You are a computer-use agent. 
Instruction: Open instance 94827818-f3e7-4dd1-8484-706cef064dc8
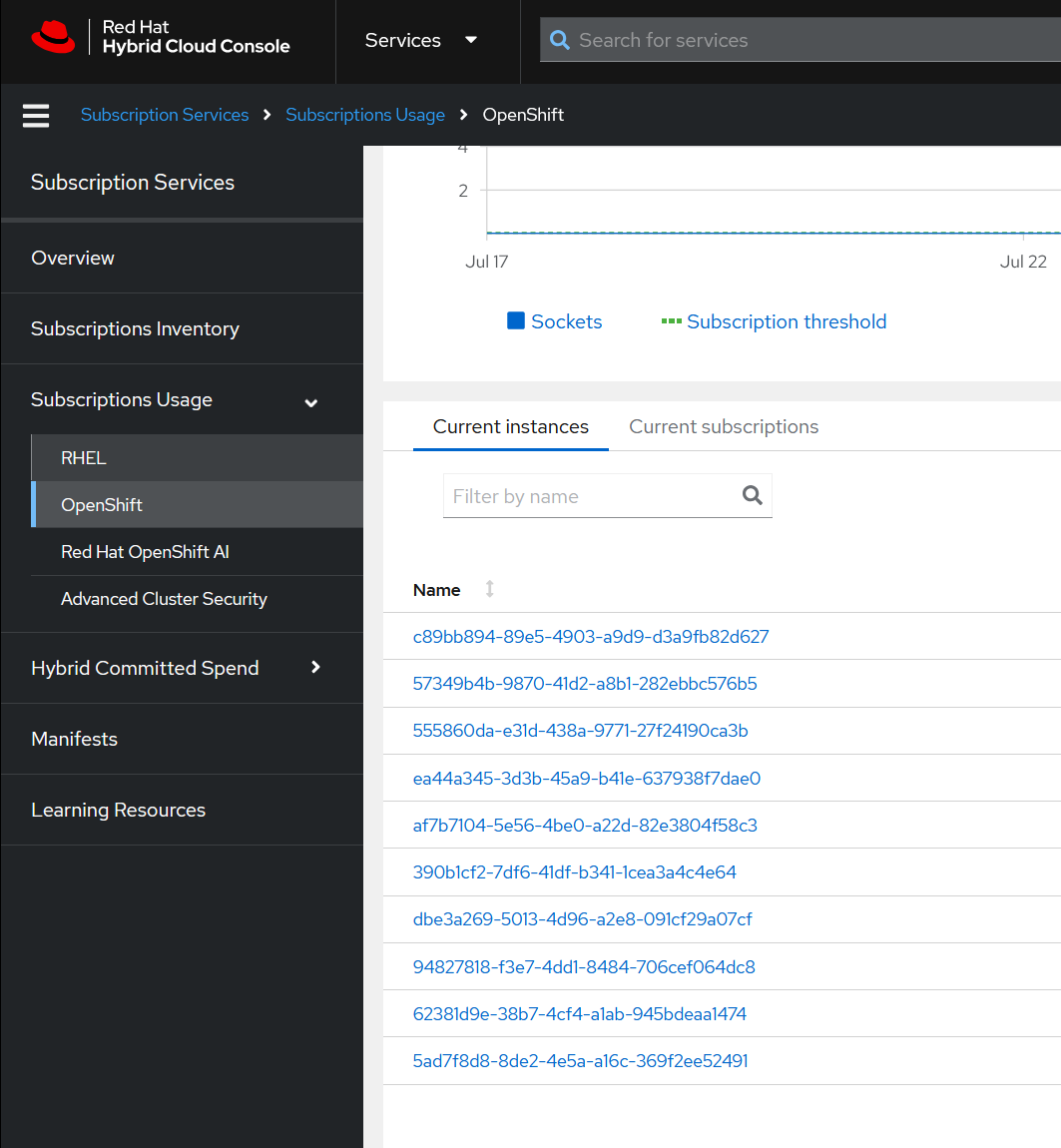pyautogui.click(x=584, y=966)
